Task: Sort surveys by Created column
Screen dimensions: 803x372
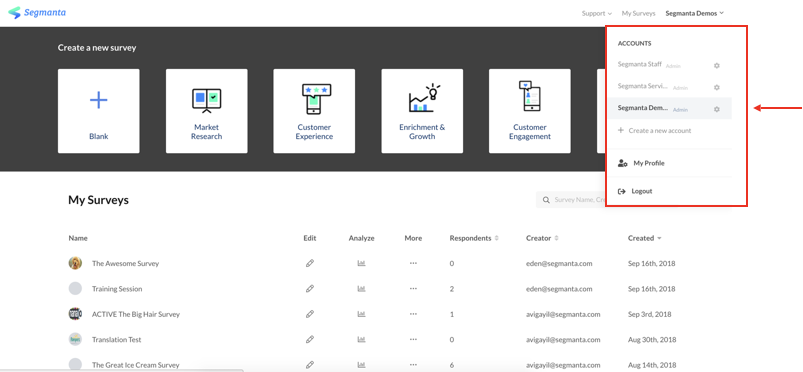Action: click(x=644, y=238)
